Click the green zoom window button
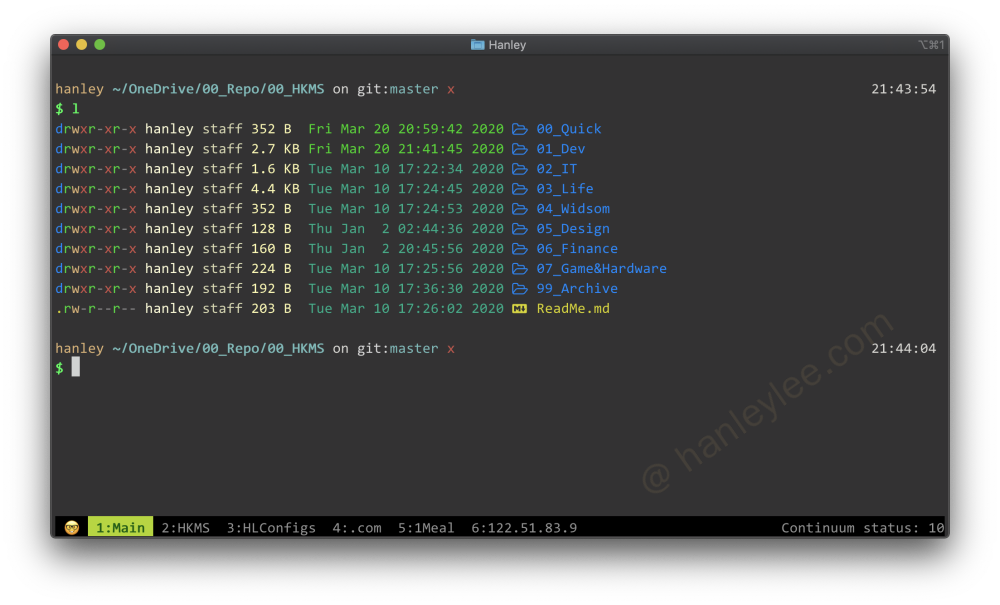The height and width of the screenshot is (605, 1000). 99,45
